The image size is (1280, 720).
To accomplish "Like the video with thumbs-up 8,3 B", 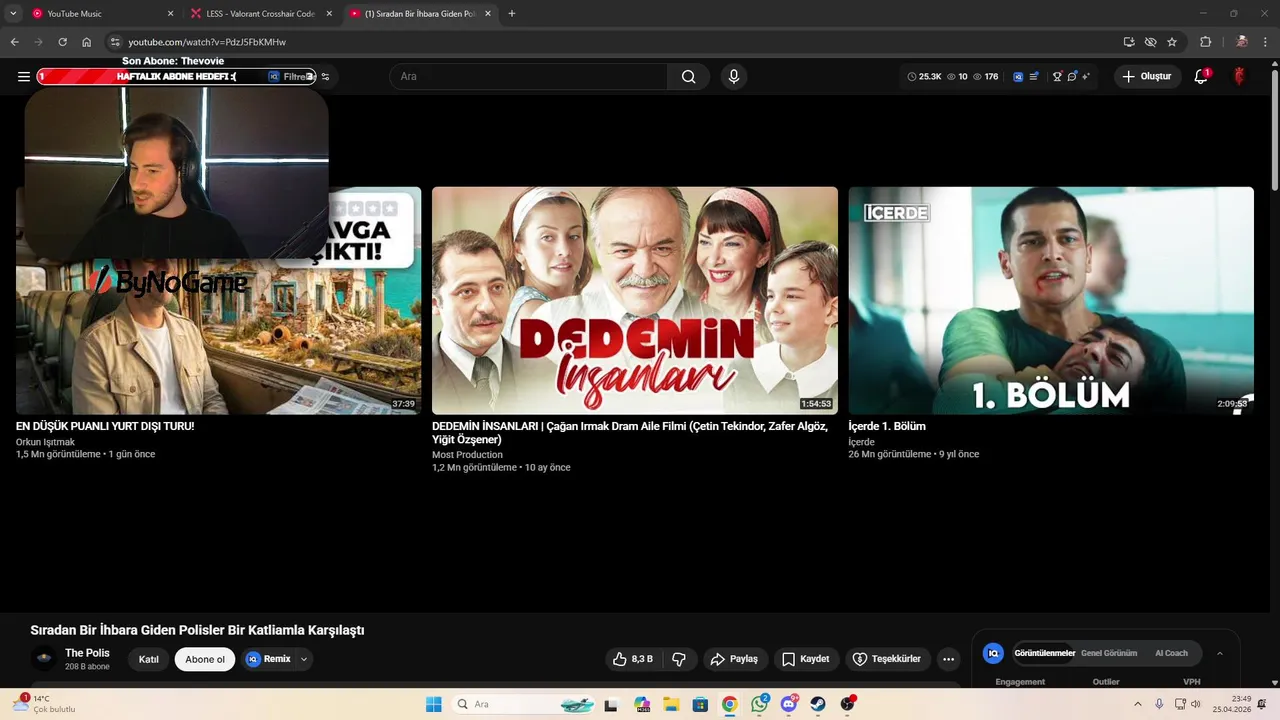I will tap(633, 659).
